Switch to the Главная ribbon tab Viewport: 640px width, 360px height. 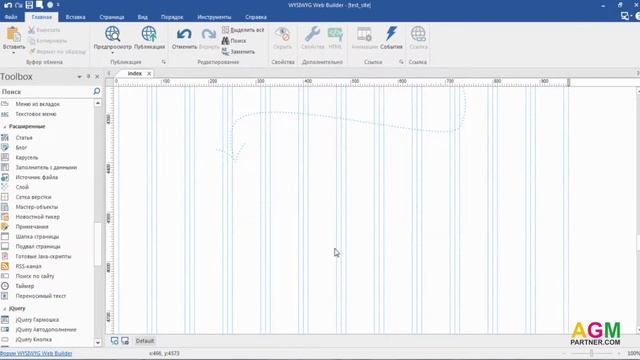(x=42, y=17)
